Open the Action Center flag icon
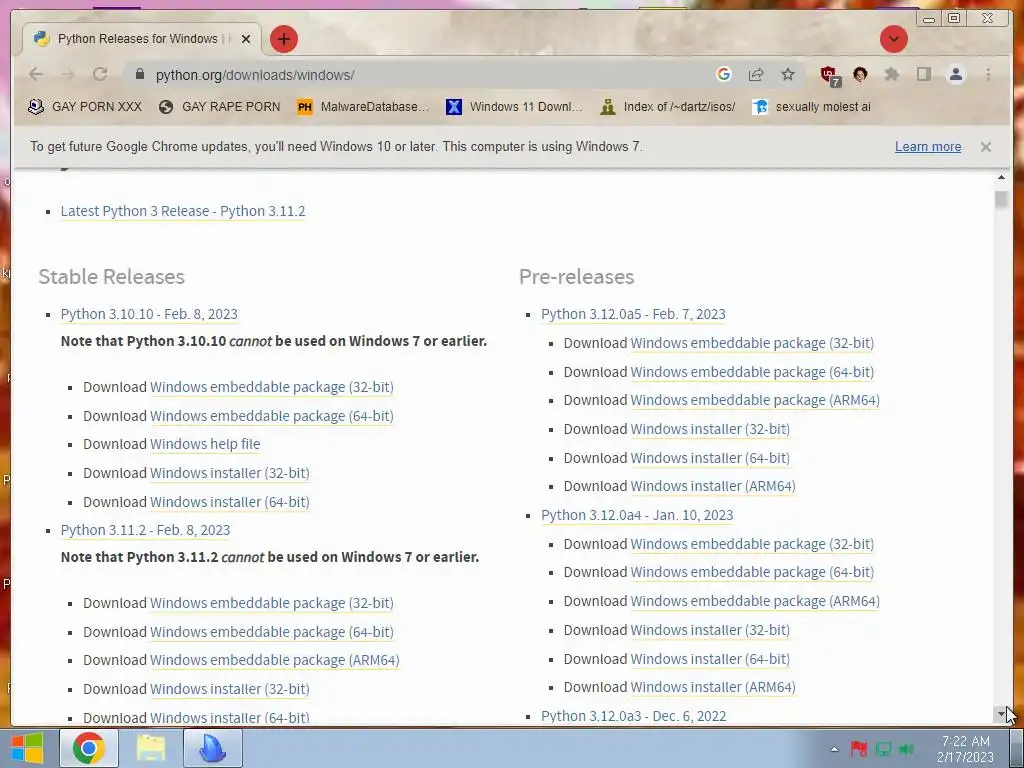1024x768 pixels. click(858, 749)
